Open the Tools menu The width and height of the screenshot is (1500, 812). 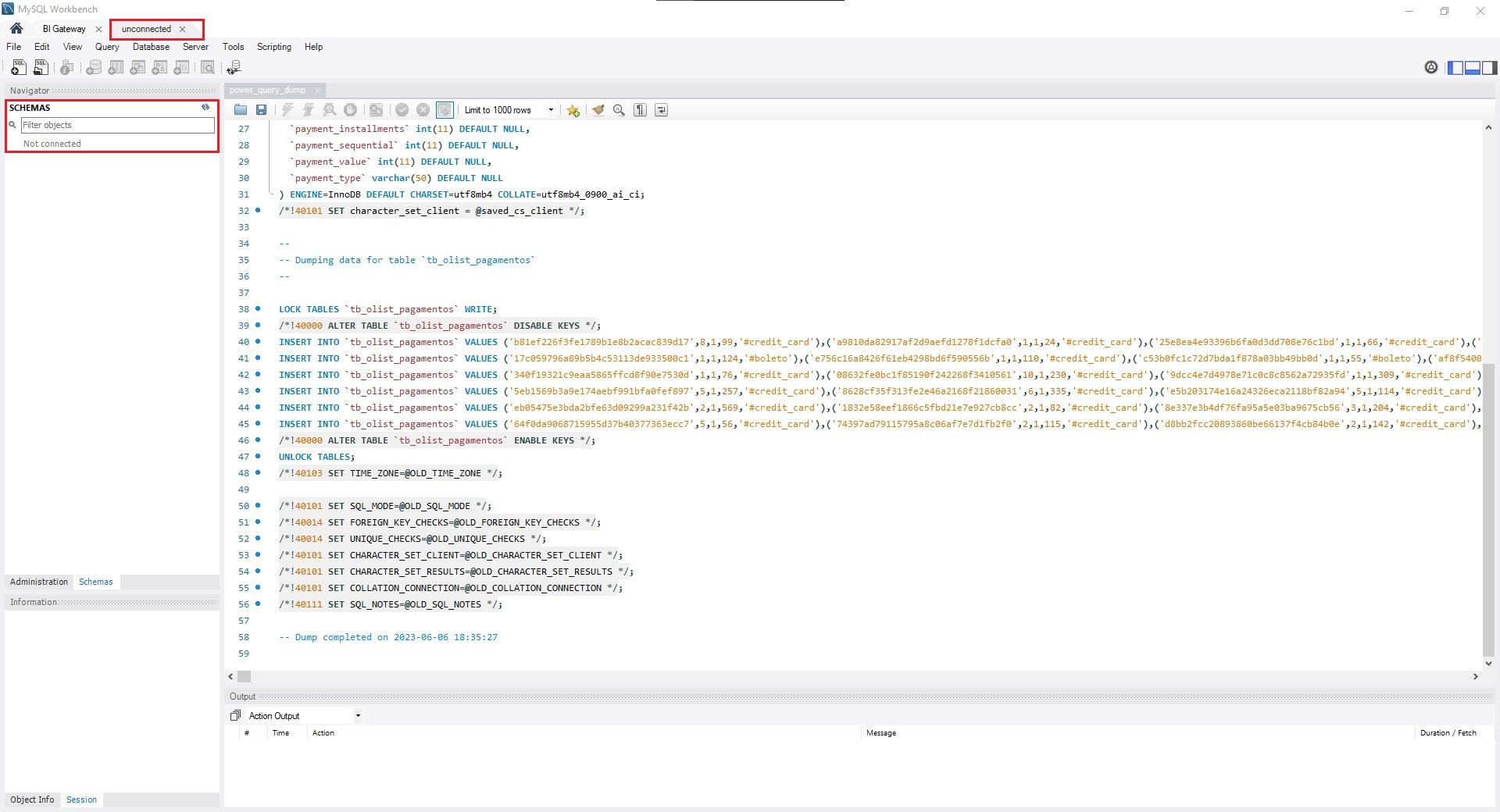[x=233, y=47]
